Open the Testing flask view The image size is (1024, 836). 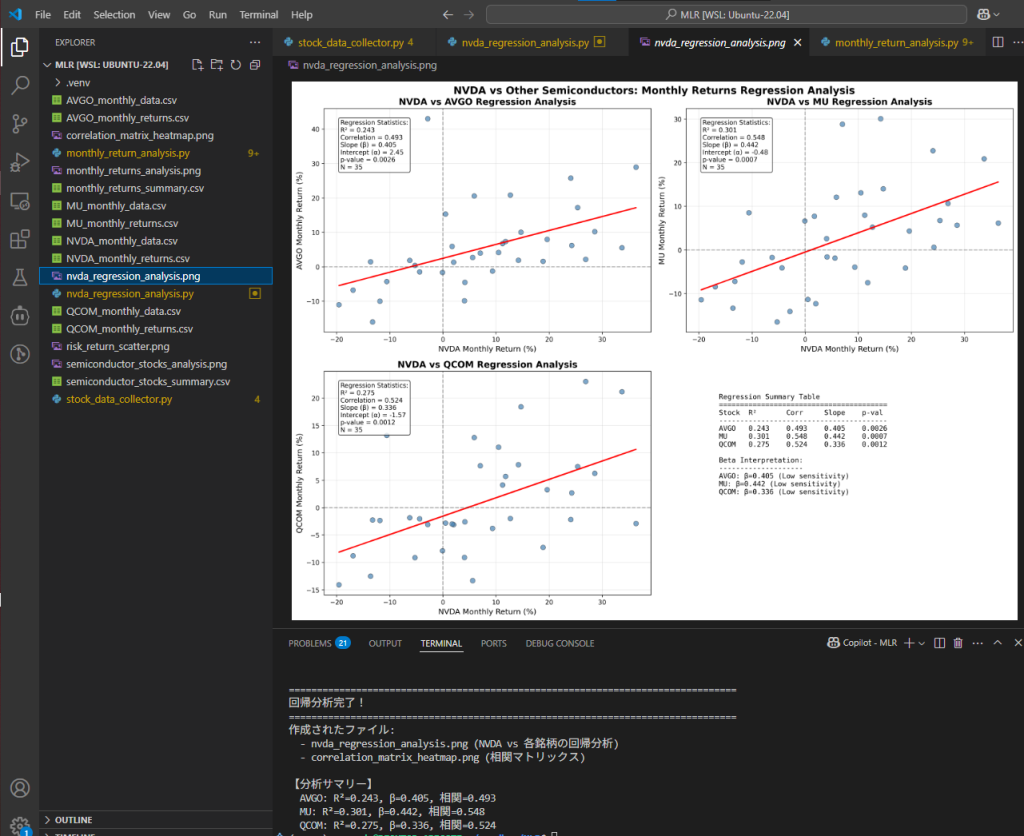coord(20,278)
